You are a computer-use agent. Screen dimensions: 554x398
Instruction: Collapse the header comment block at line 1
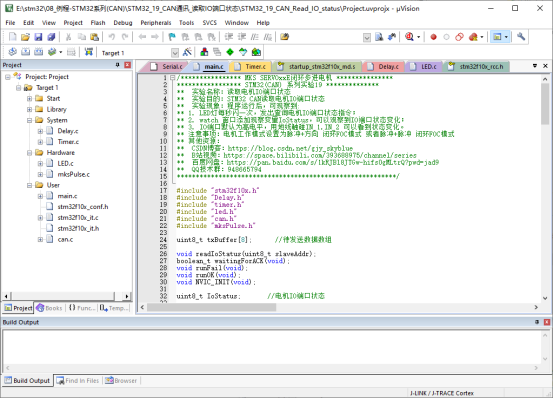[172, 77]
